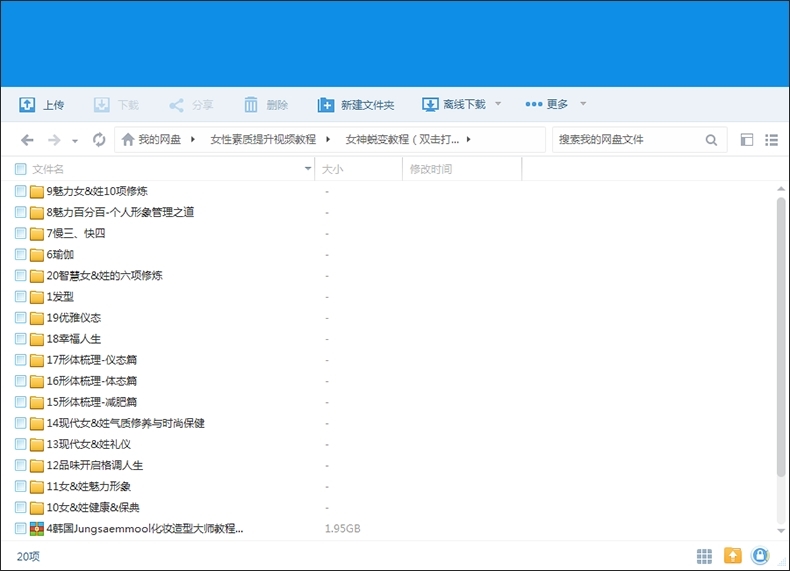The image size is (790, 571).
Task: Toggle the select-all checkbox beside 文件名
Action: 20,169
